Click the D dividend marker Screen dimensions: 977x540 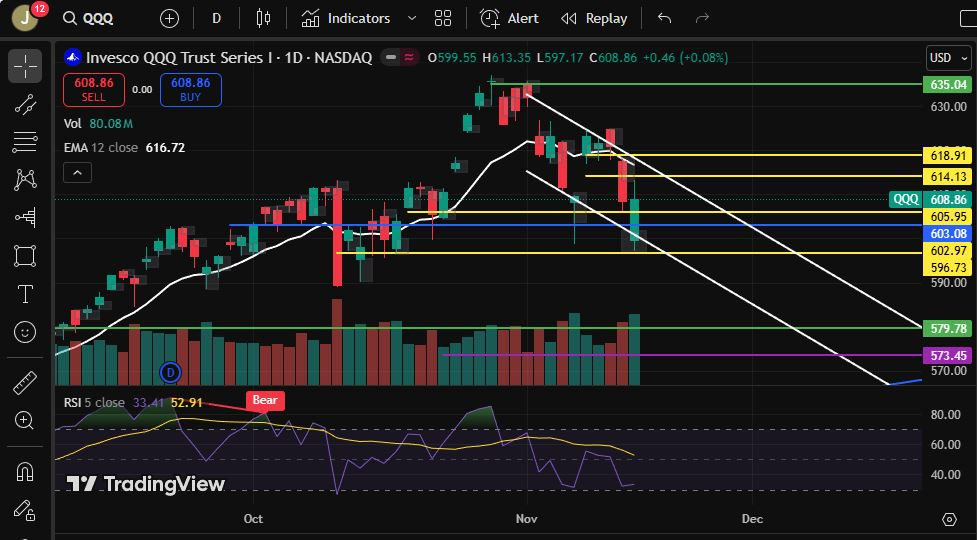170,373
